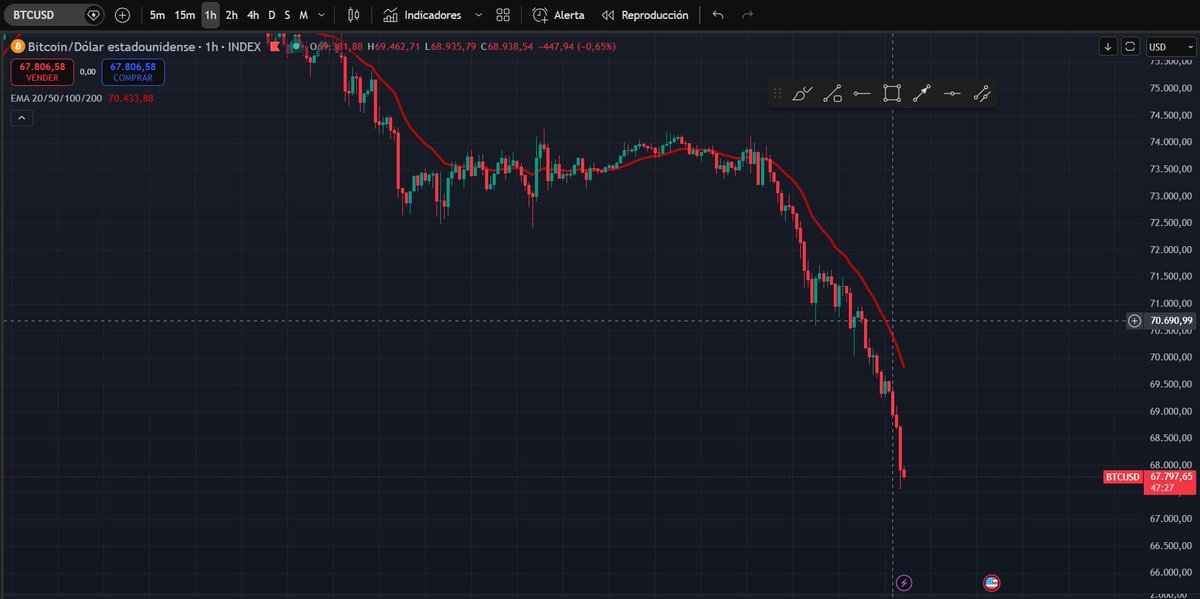The image size is (1200, 599).
Task: Grab the drawing toolbar drag handle
Action: click(778, 93)
